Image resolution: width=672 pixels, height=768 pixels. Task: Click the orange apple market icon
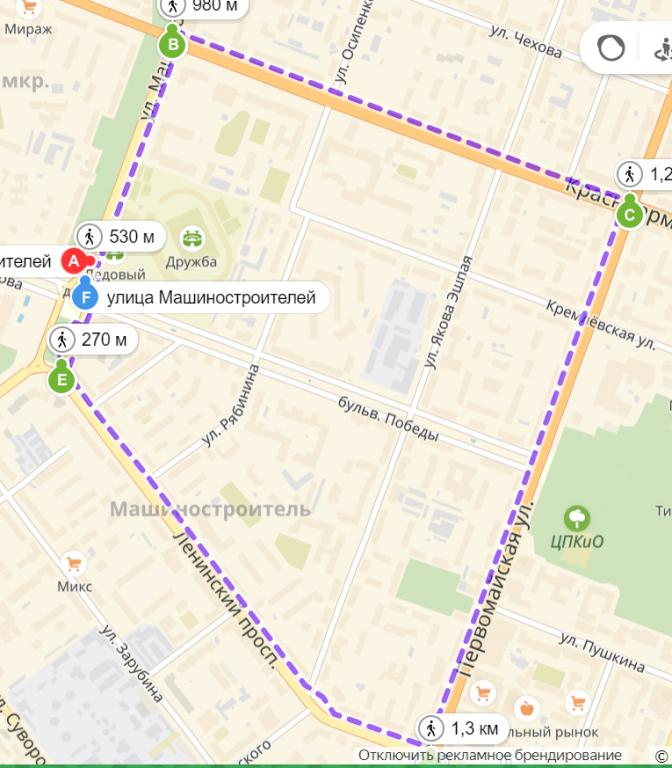click(527, 708)
